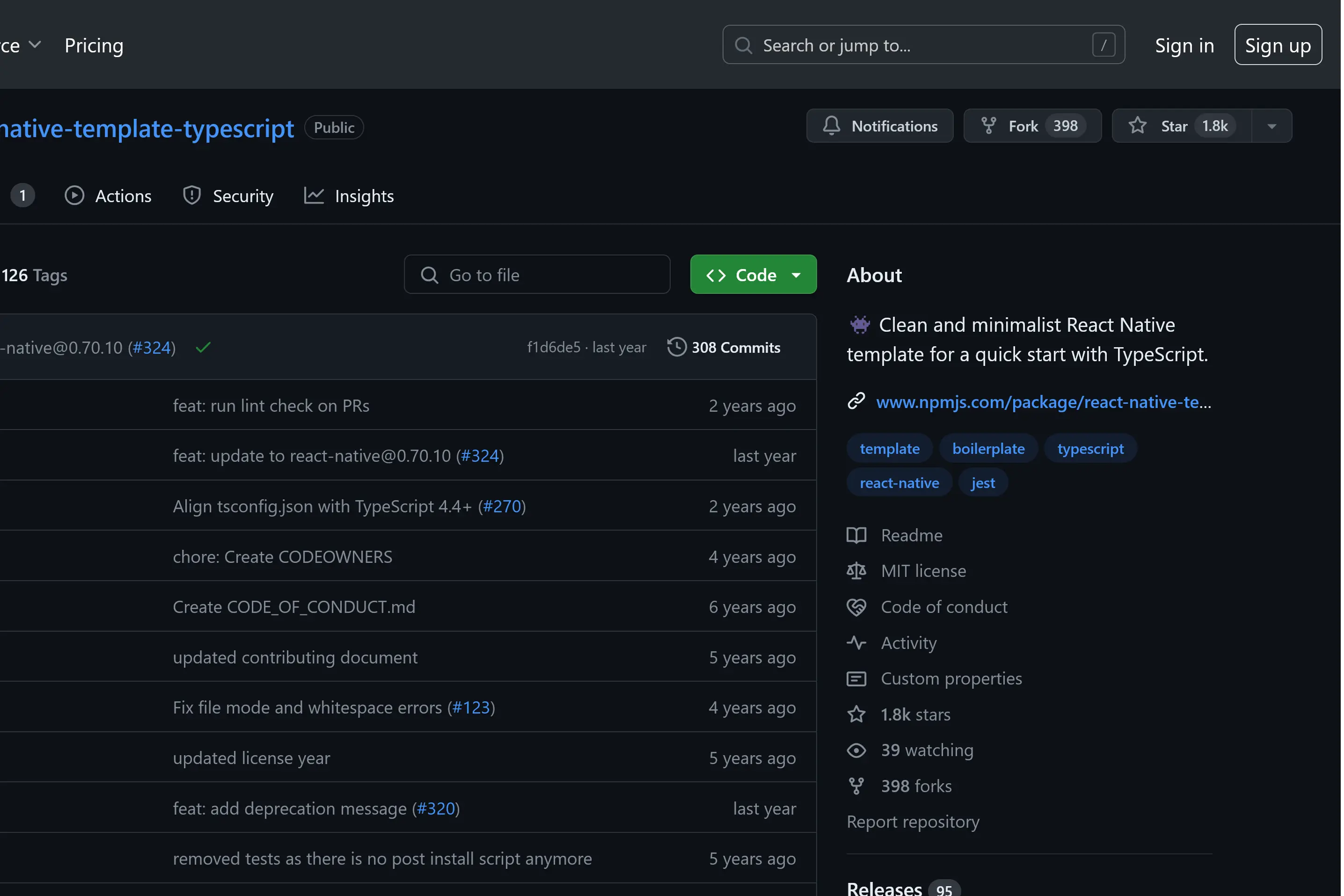Open the Insights tab

point(349,196)
